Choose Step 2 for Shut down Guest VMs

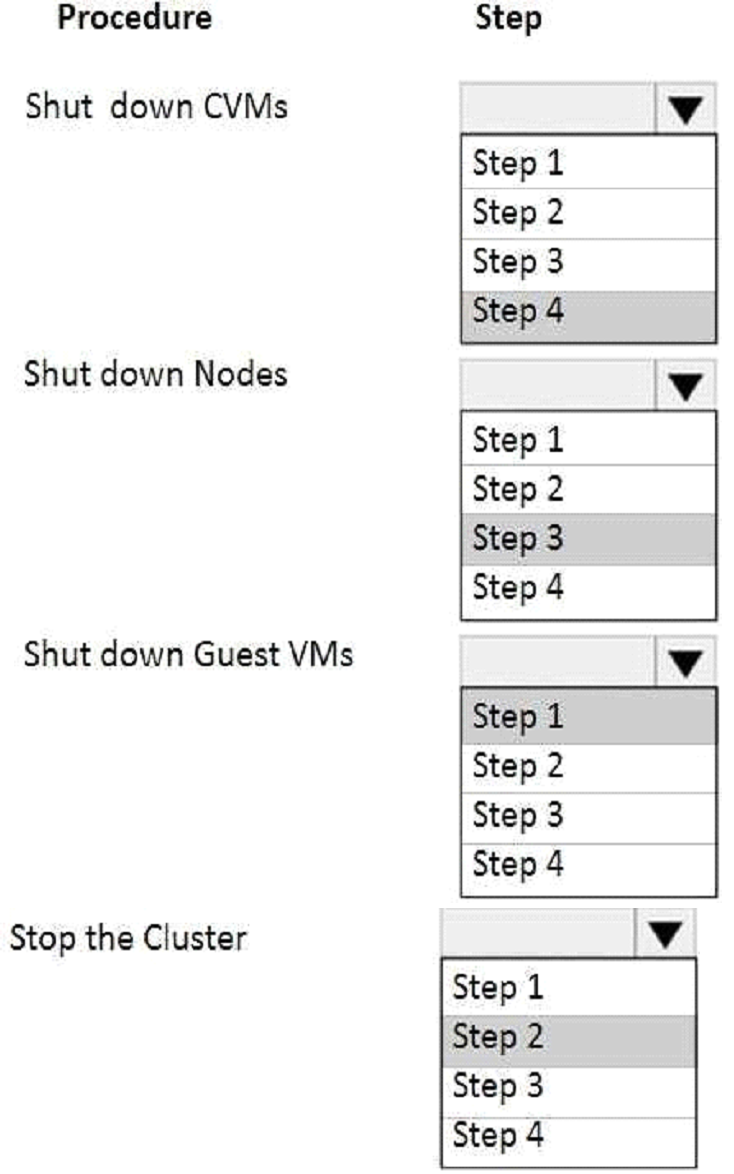point(588,767)
